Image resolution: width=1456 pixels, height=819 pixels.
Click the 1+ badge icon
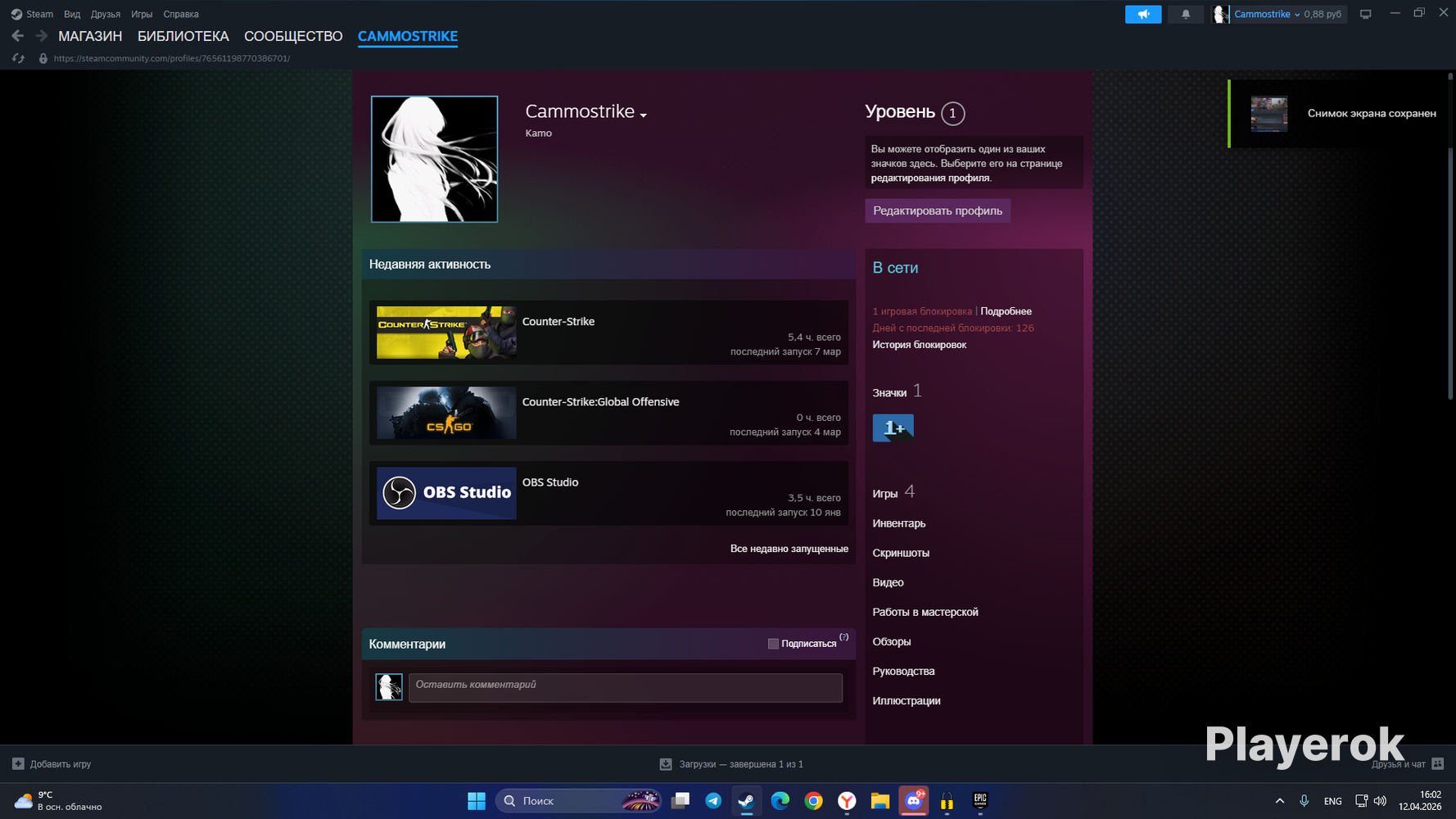coord(893,428)
